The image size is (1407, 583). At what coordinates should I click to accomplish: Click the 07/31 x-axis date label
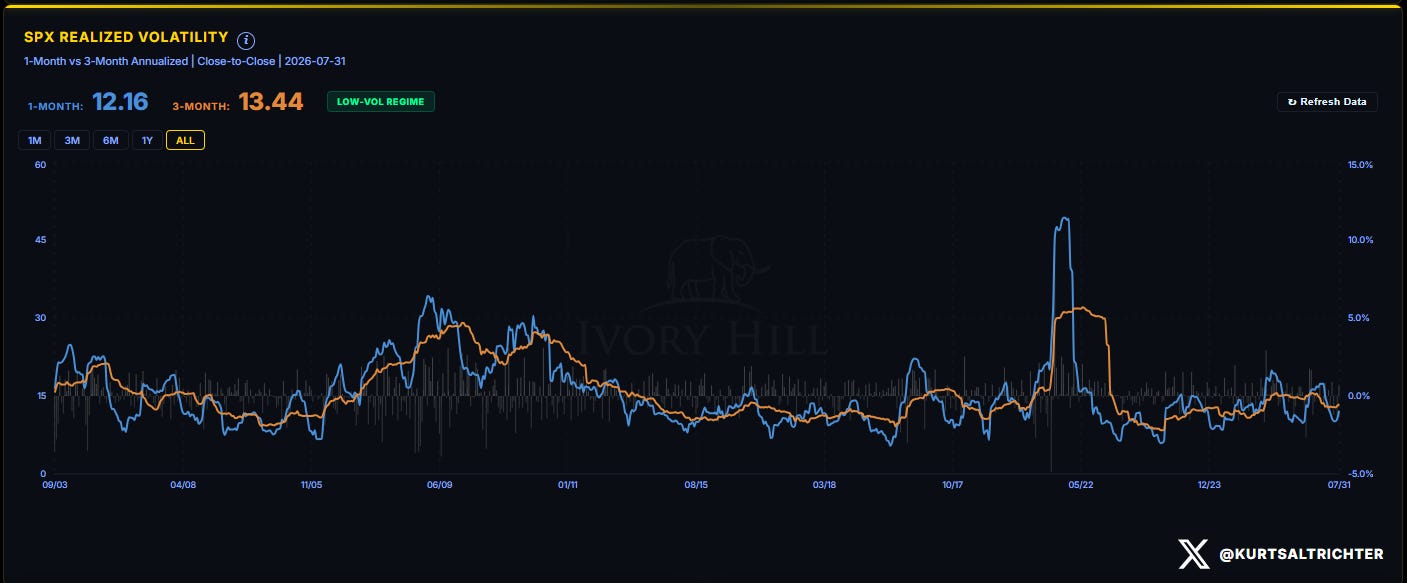(x=1339, y=485)
